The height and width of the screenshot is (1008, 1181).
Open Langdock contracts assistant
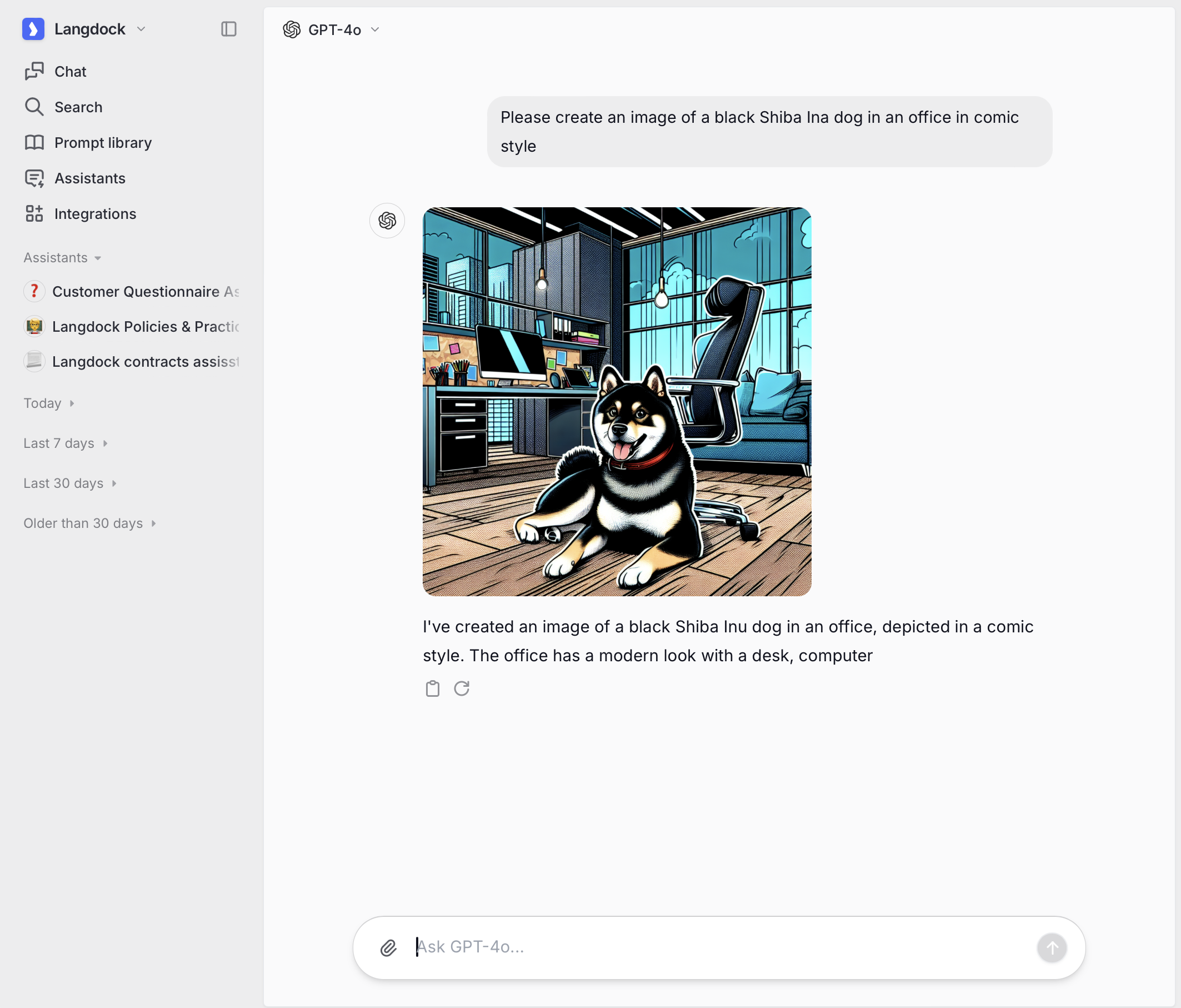[x=145, y=361]
